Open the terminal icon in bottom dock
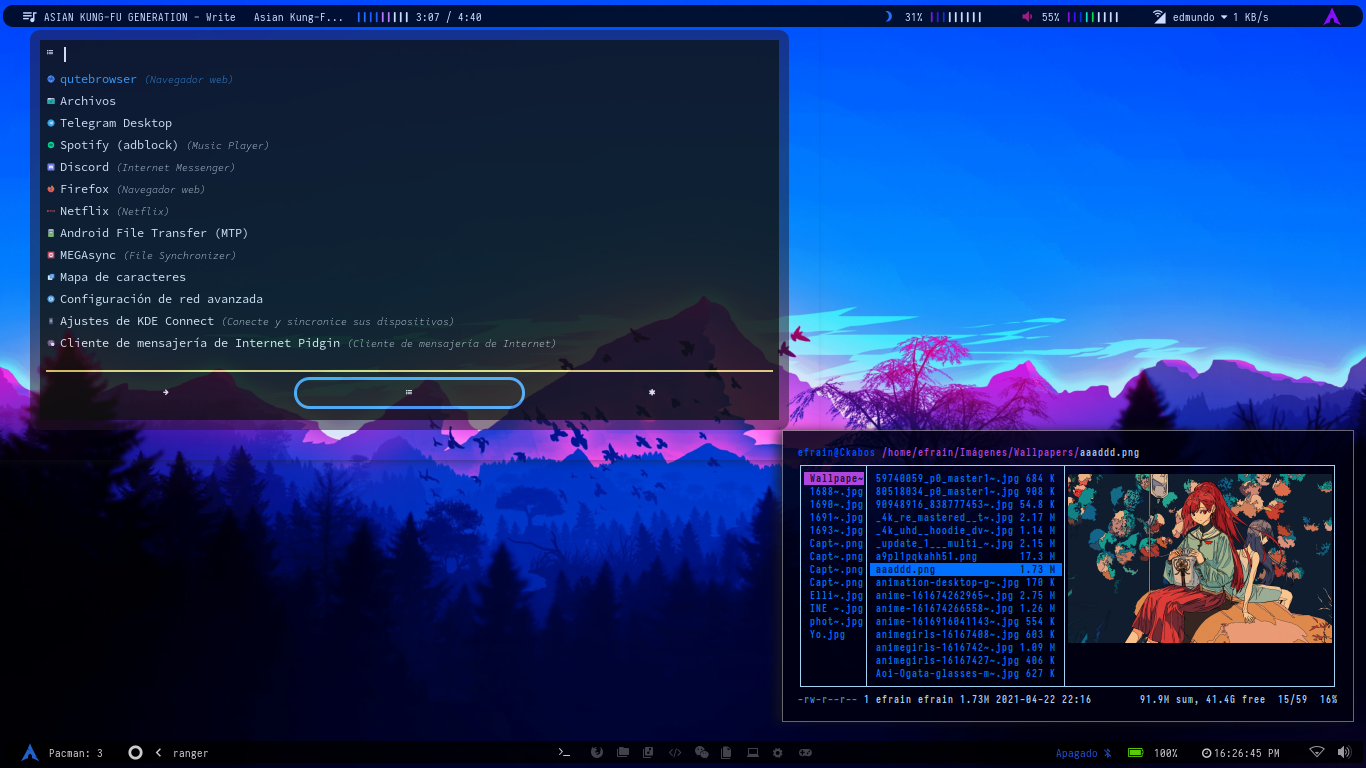 [x=564, y=752]
